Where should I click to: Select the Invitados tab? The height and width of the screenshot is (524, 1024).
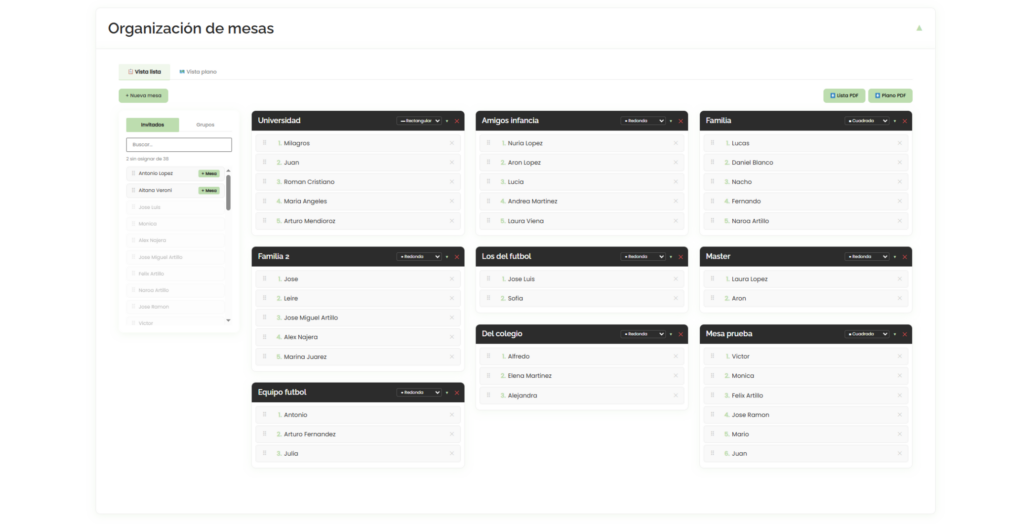pos(152,125)
